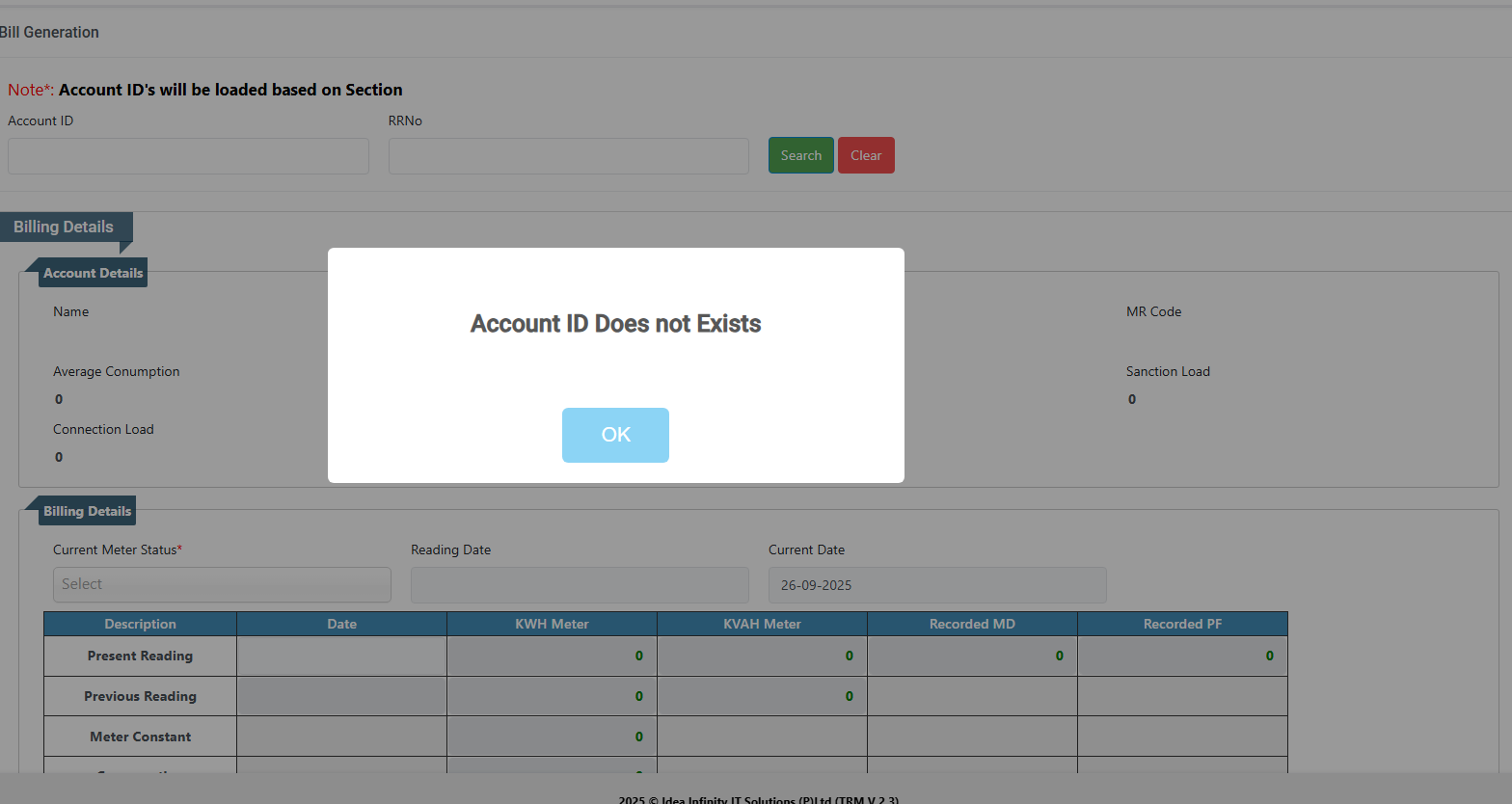Select the Present Reading Recorded MD cell

click(972, 657)
